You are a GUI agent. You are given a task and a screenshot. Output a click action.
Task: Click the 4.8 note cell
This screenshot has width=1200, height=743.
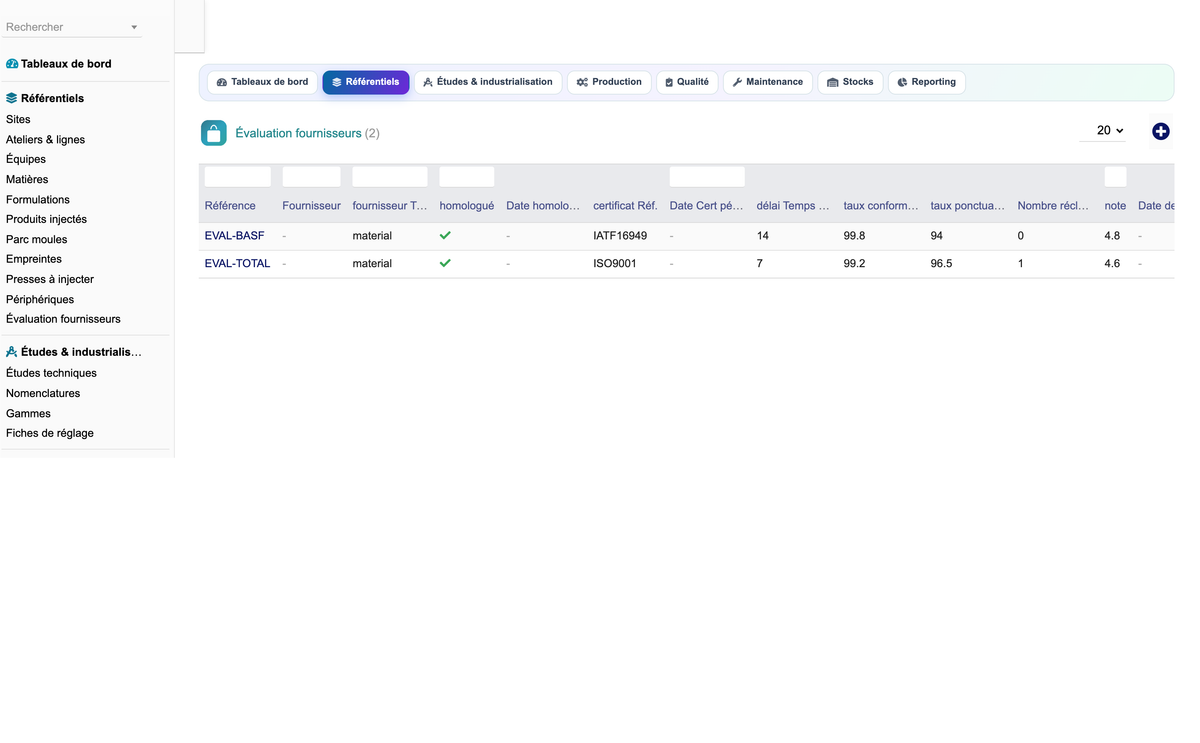click(x=1112, y=236)
